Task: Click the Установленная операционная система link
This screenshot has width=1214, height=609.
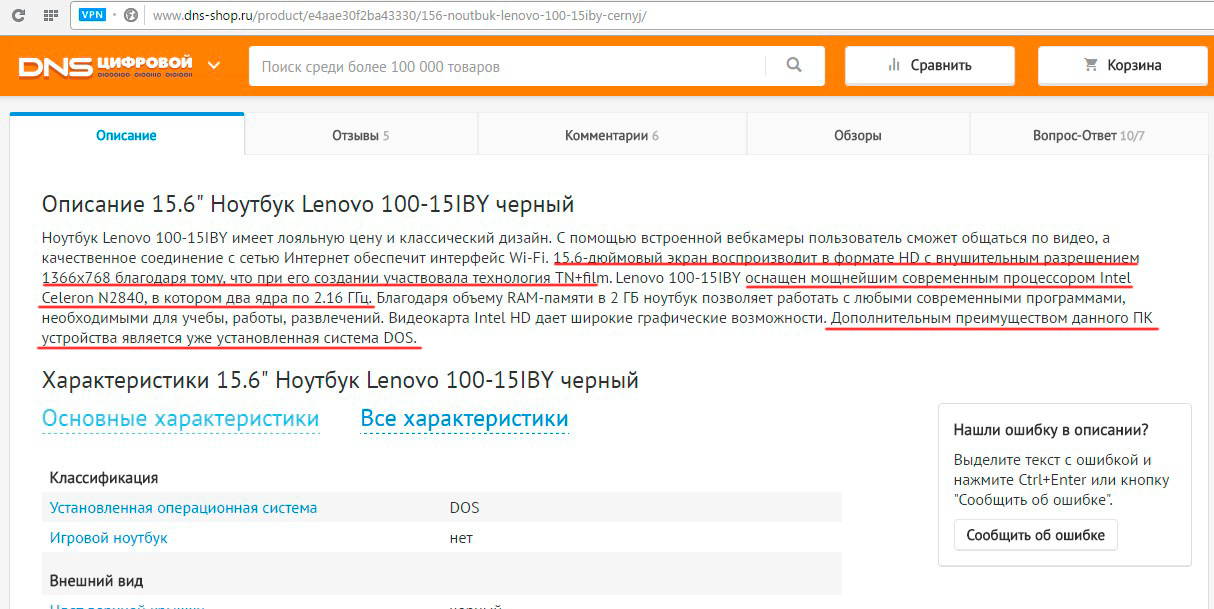Action: tap(183, 508)
